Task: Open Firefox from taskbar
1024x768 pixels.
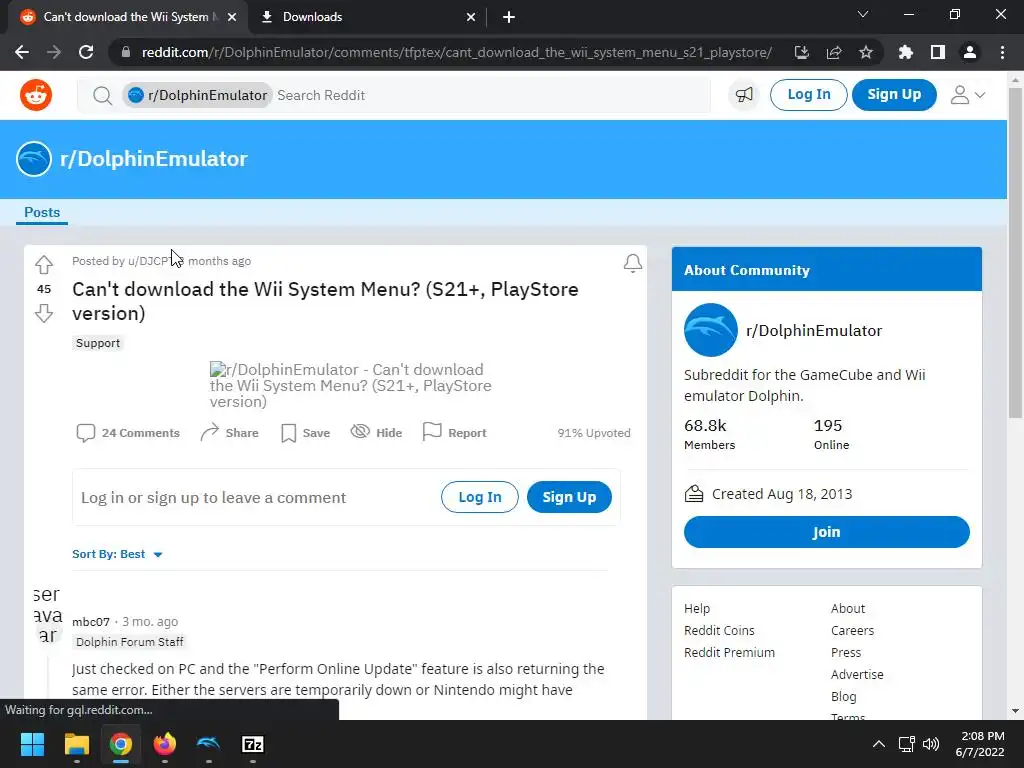Action: point(165,744)
